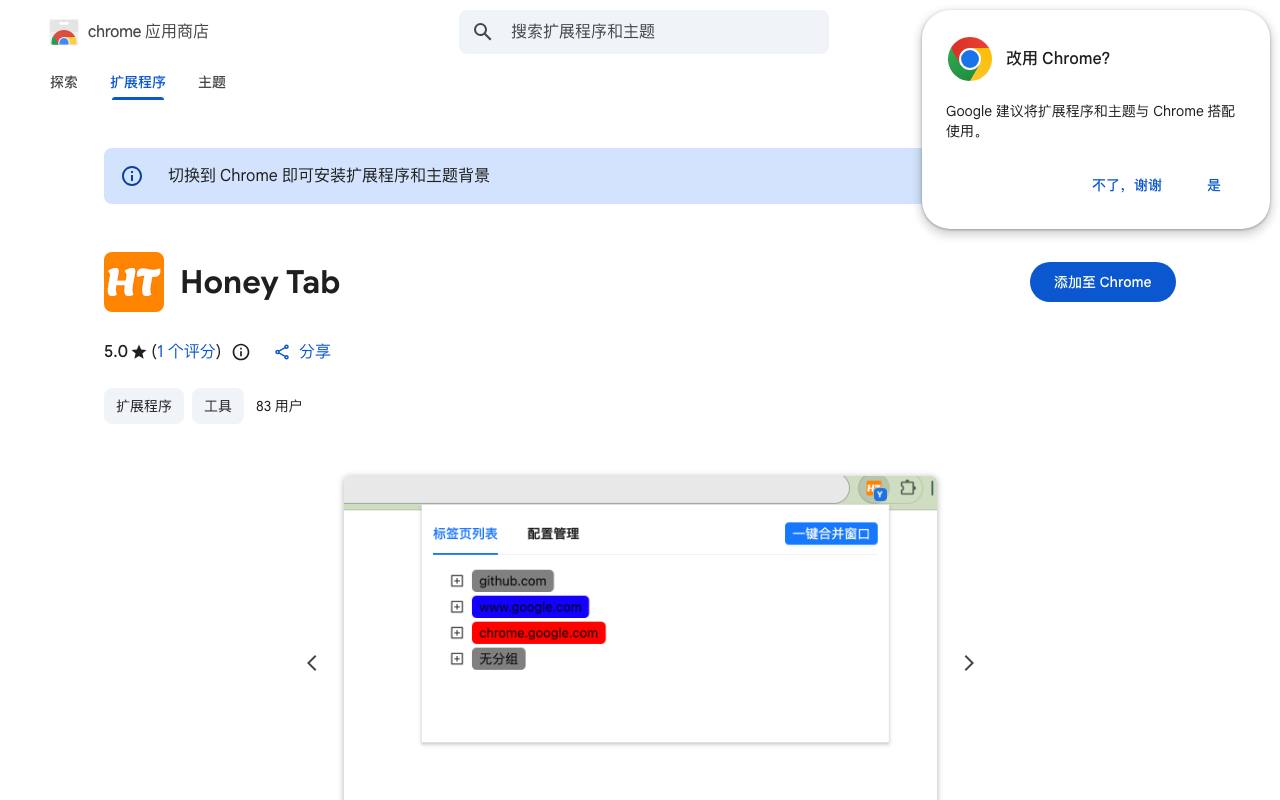Open rating info icon beside 1 个评分
The height and width of the screenshot is (800, 1280).
241,352
